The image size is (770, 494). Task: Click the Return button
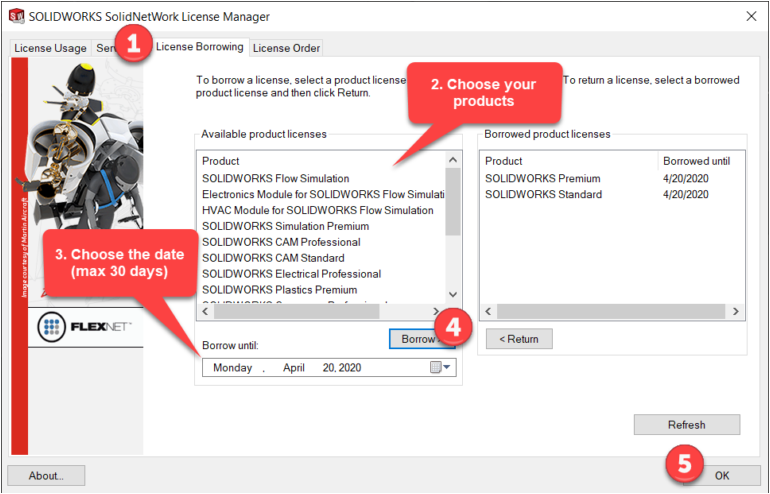[x=519, y=339]
